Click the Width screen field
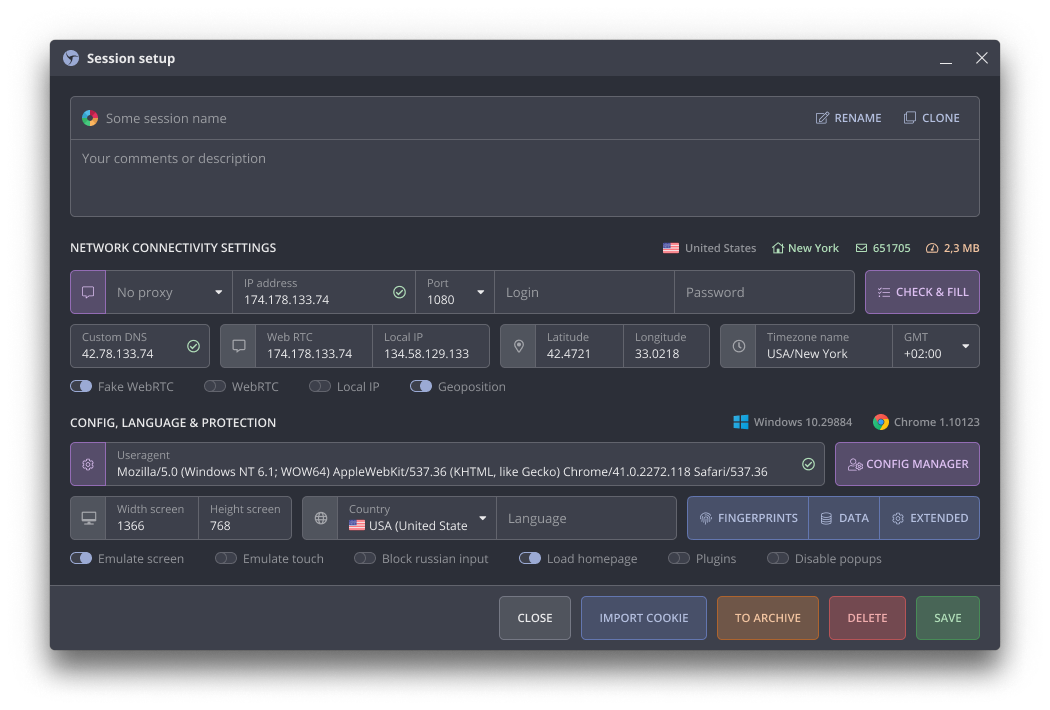 point(152,518)
